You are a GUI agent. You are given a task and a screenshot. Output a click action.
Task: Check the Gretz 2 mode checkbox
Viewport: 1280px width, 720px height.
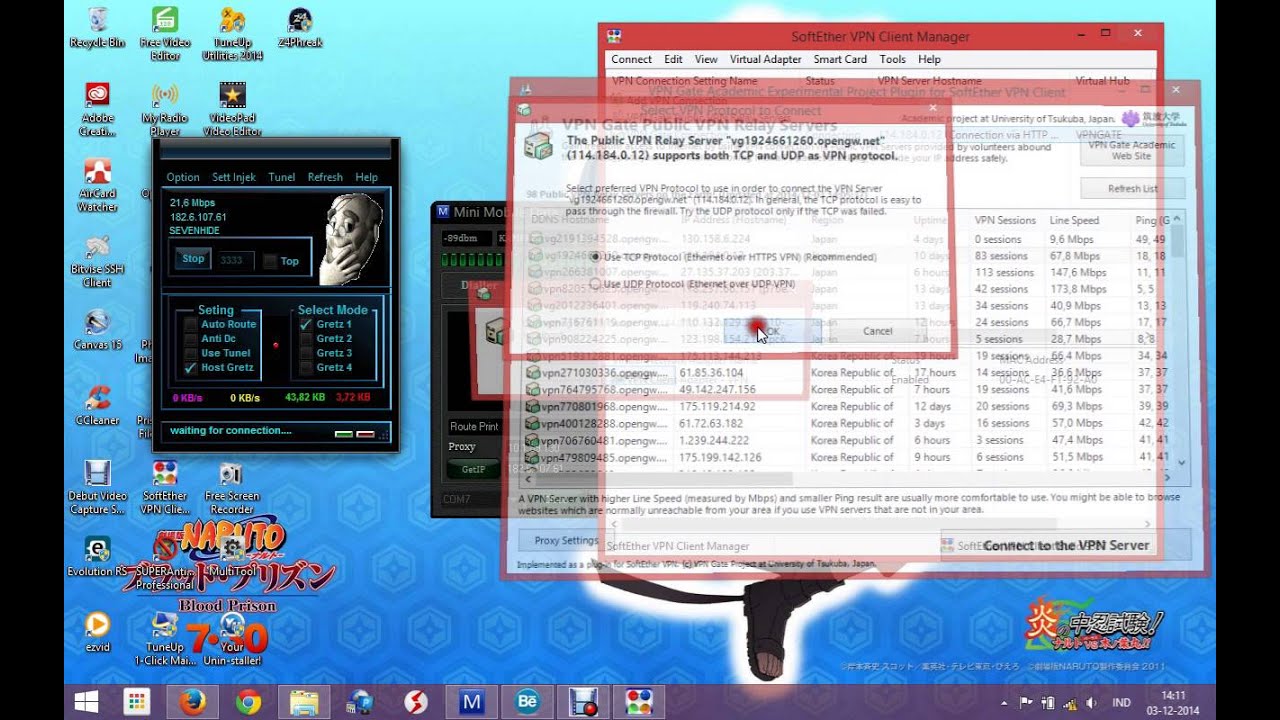[306, 339]
